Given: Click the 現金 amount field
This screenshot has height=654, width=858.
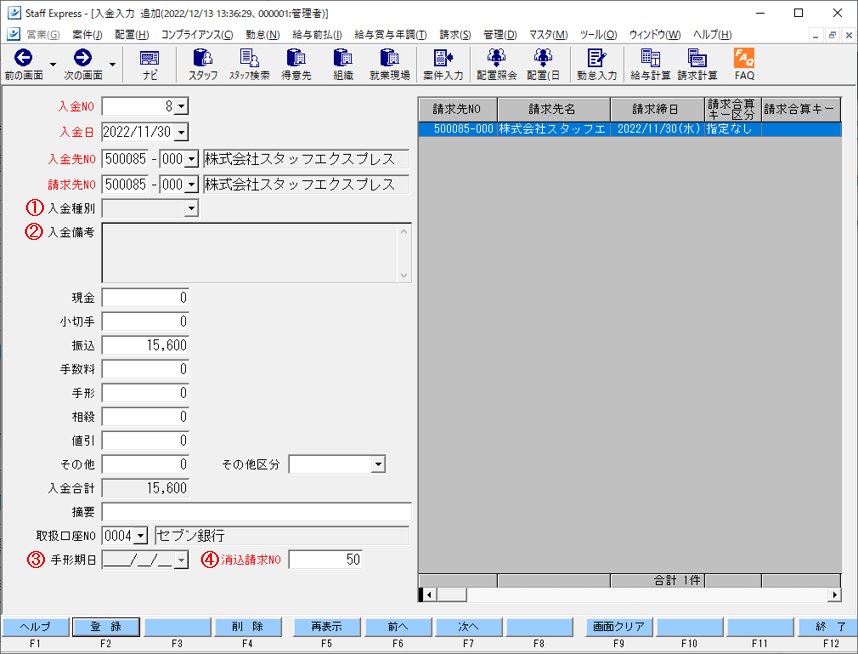Looking at the screenshot, I should 146,298.
